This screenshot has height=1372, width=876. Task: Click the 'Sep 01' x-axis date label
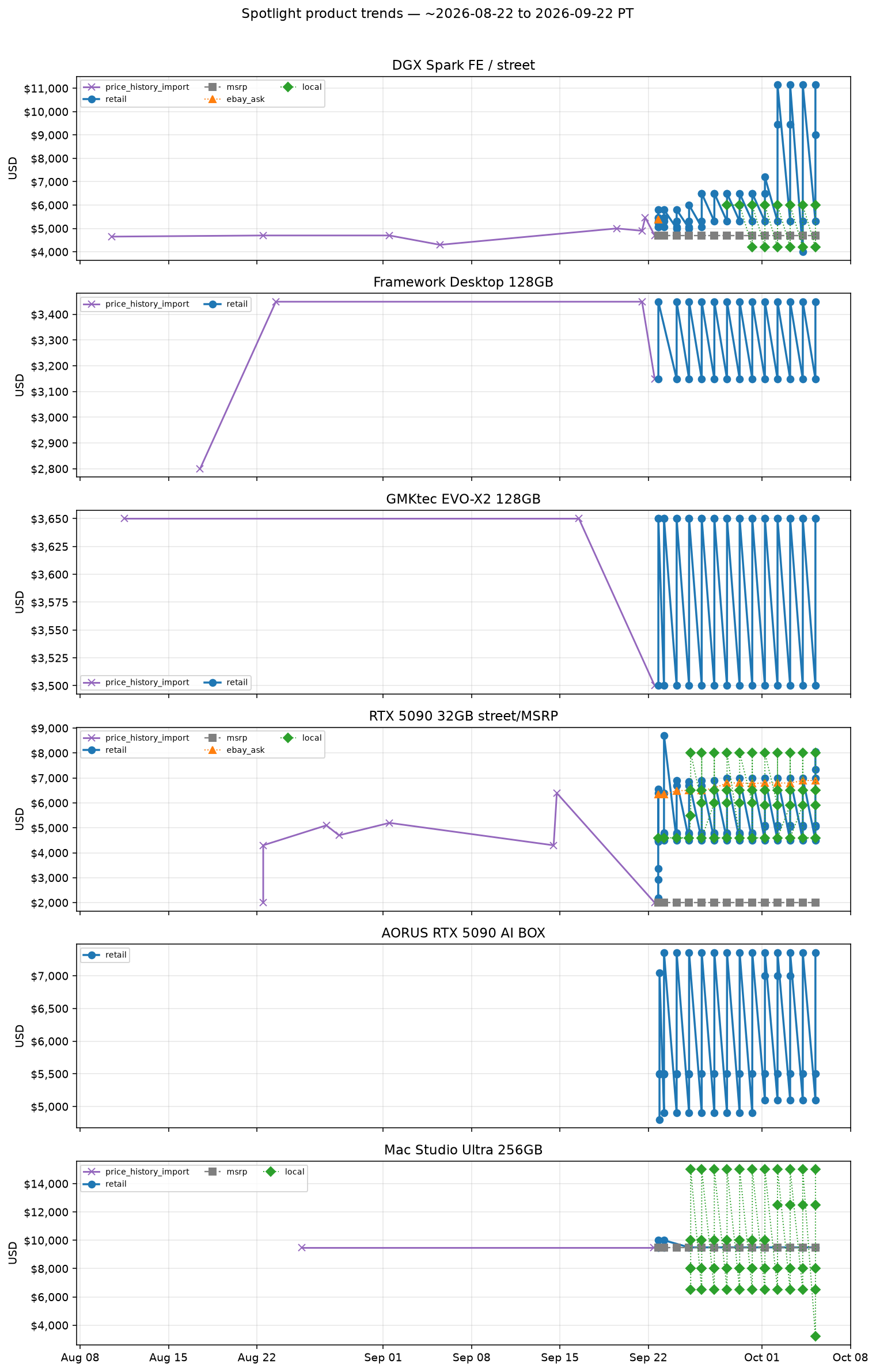coord(383,1358)
